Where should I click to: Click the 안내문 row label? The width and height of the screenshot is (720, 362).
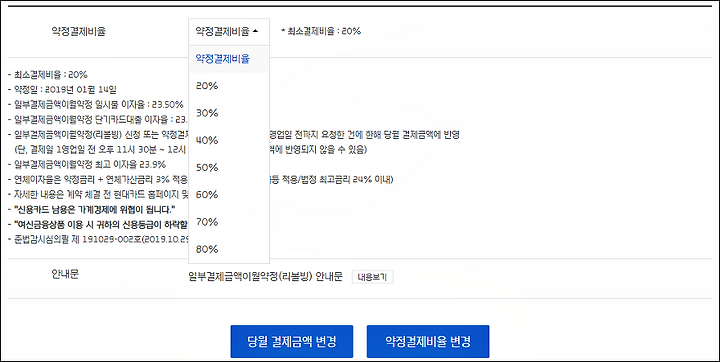pos(65,274)
